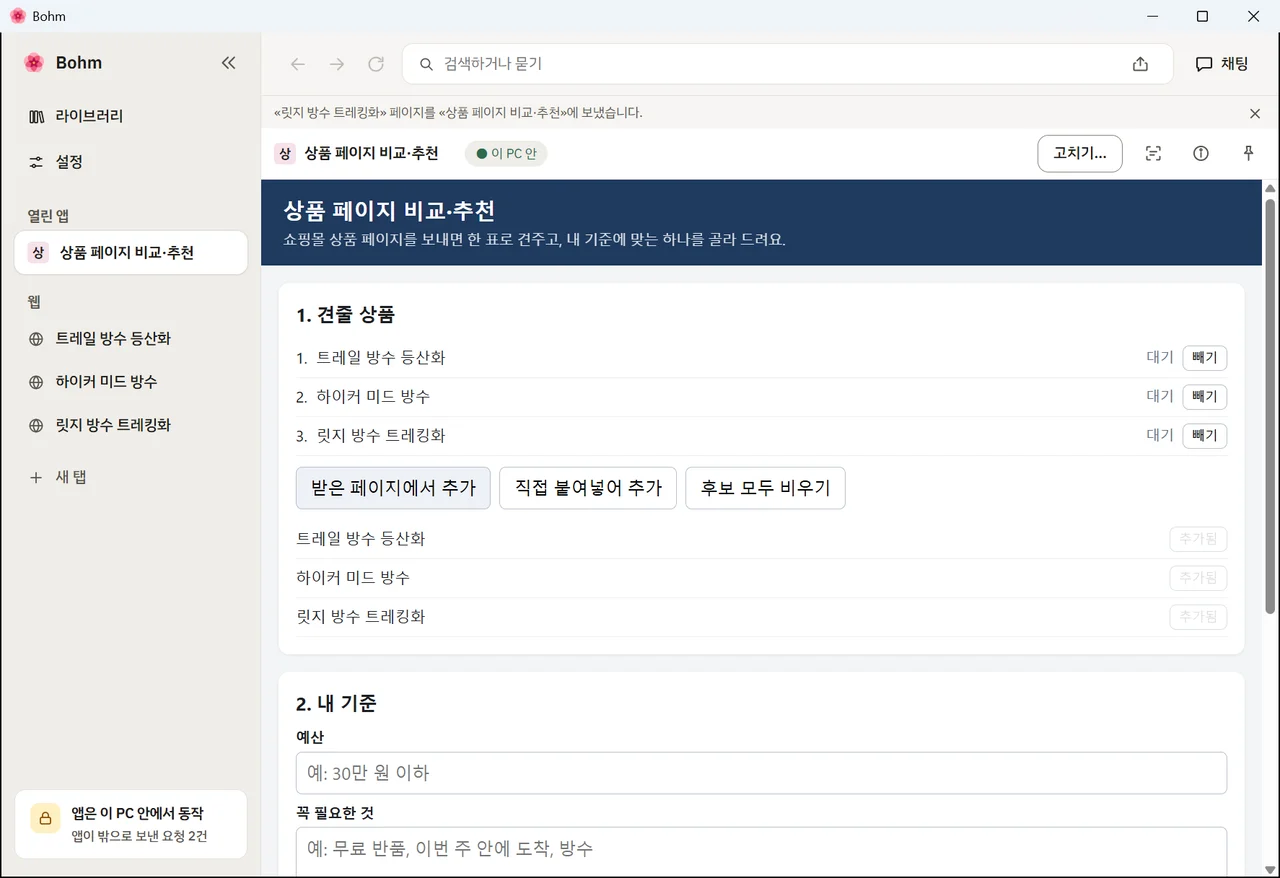Pin the app with the pin icon
Image resolution: width=1280 pixels, height=878 pixels.
tap(1248, 153)
